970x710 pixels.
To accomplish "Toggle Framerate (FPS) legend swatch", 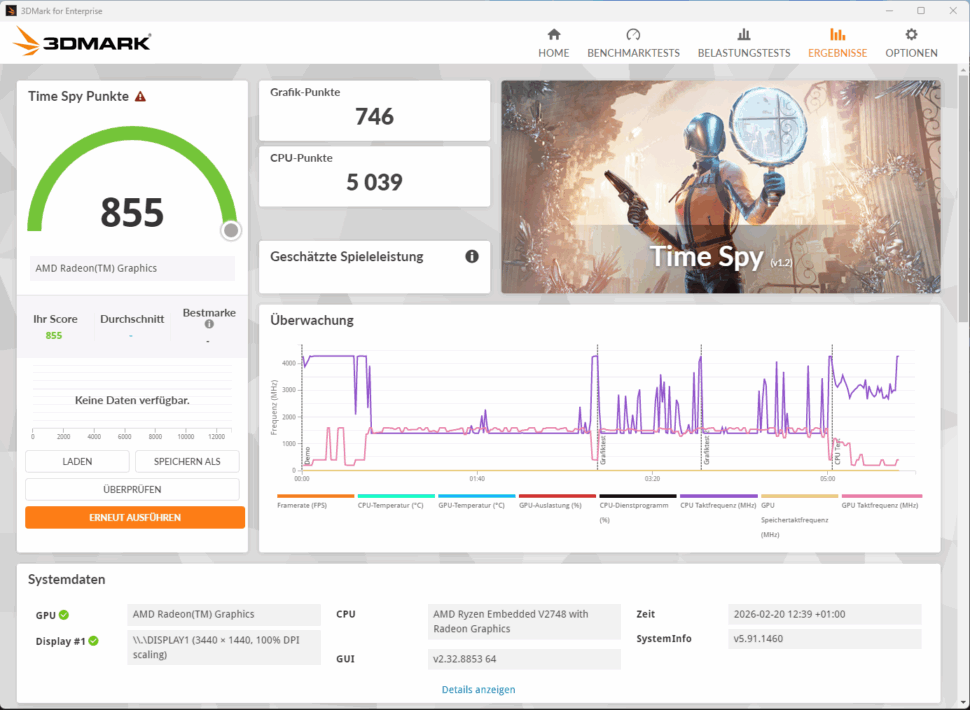I will [x=315, y=496].
